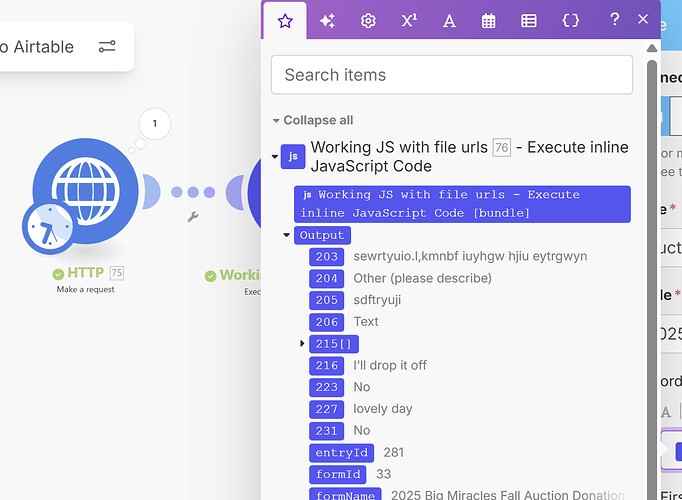Select the date functions calendar tab
The width and height of the screenshot is (682, 500).
[x=489, y=21]
